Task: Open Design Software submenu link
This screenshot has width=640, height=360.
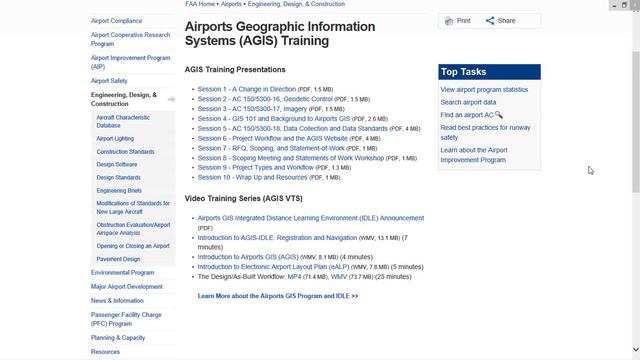Action: point(117,164)
